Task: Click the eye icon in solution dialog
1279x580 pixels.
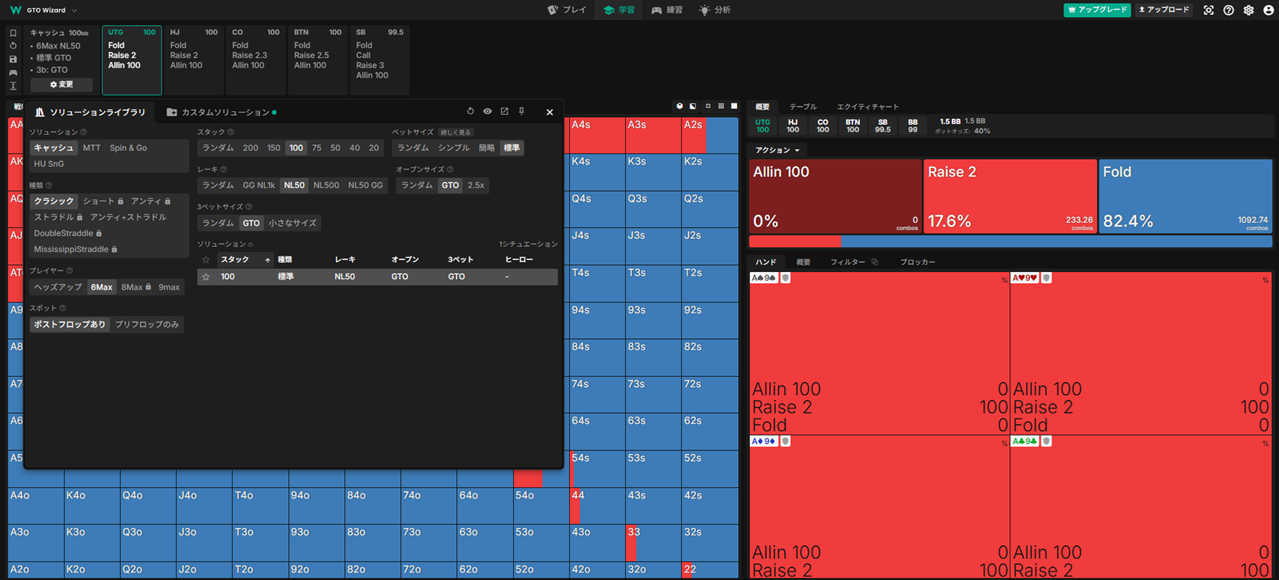Action: [487, 112]
